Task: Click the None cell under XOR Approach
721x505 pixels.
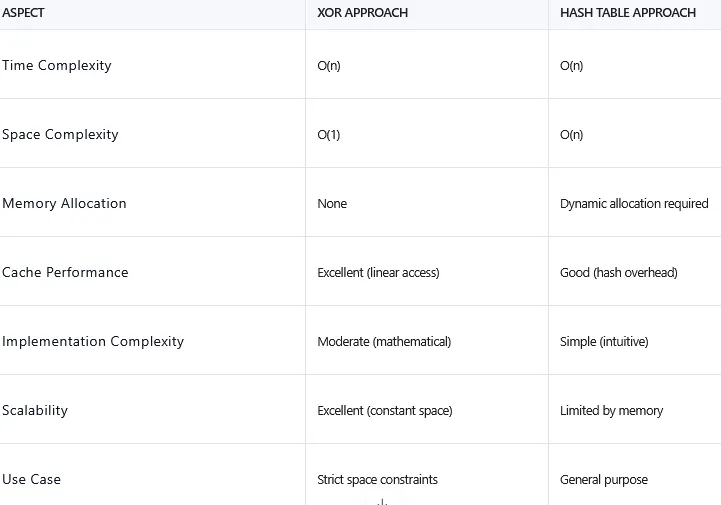Action: (332, 204)
